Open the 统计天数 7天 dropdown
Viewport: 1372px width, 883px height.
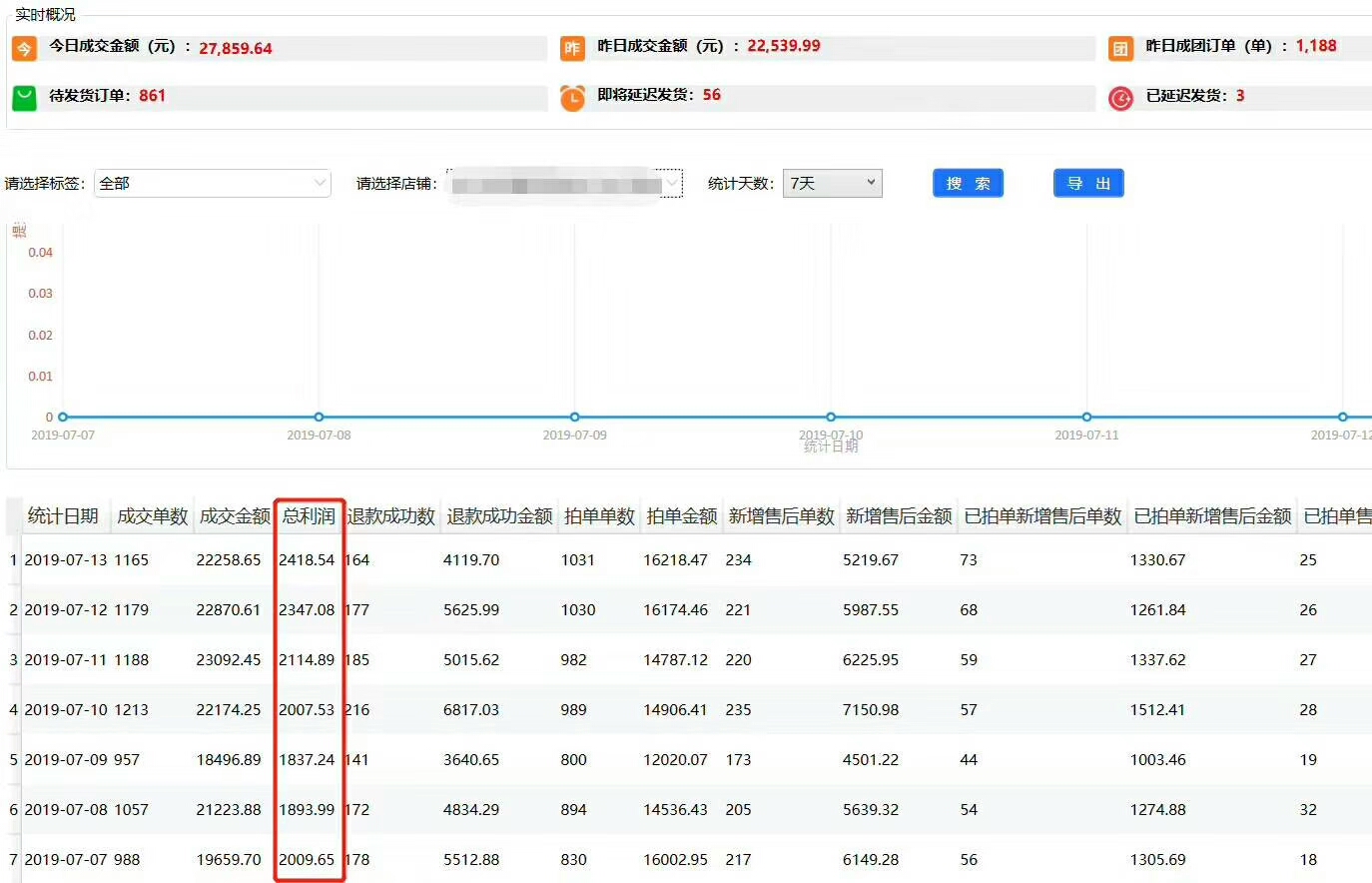coord(833,183)
